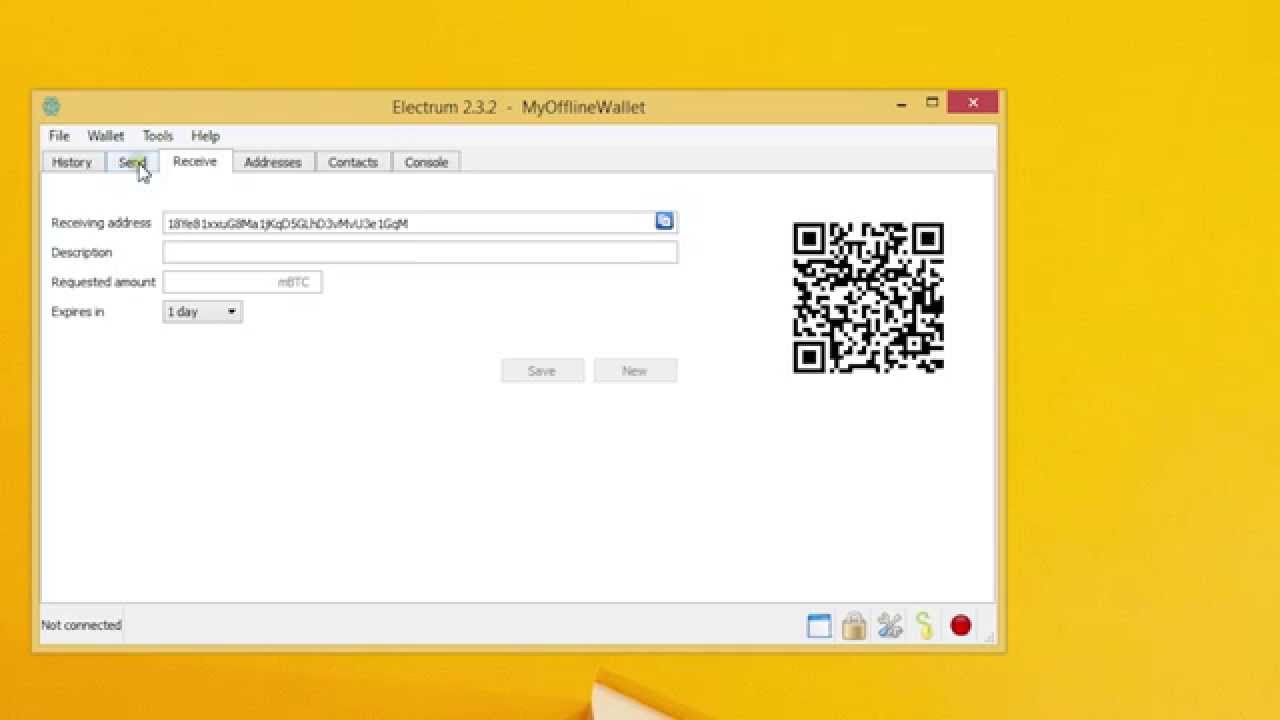Click the window resize grip corner
Image resolution: width=1280 pixels, height=720 pixels.
(989, 636)
